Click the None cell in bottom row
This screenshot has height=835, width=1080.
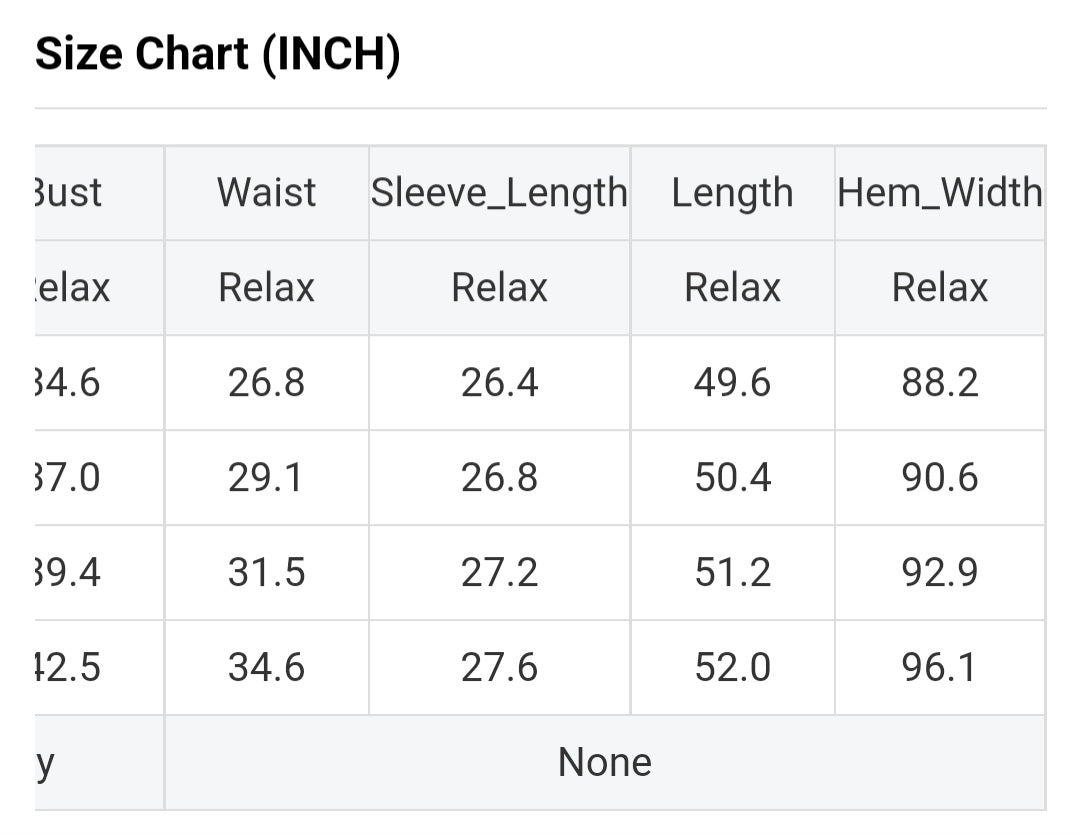(604, 763)
